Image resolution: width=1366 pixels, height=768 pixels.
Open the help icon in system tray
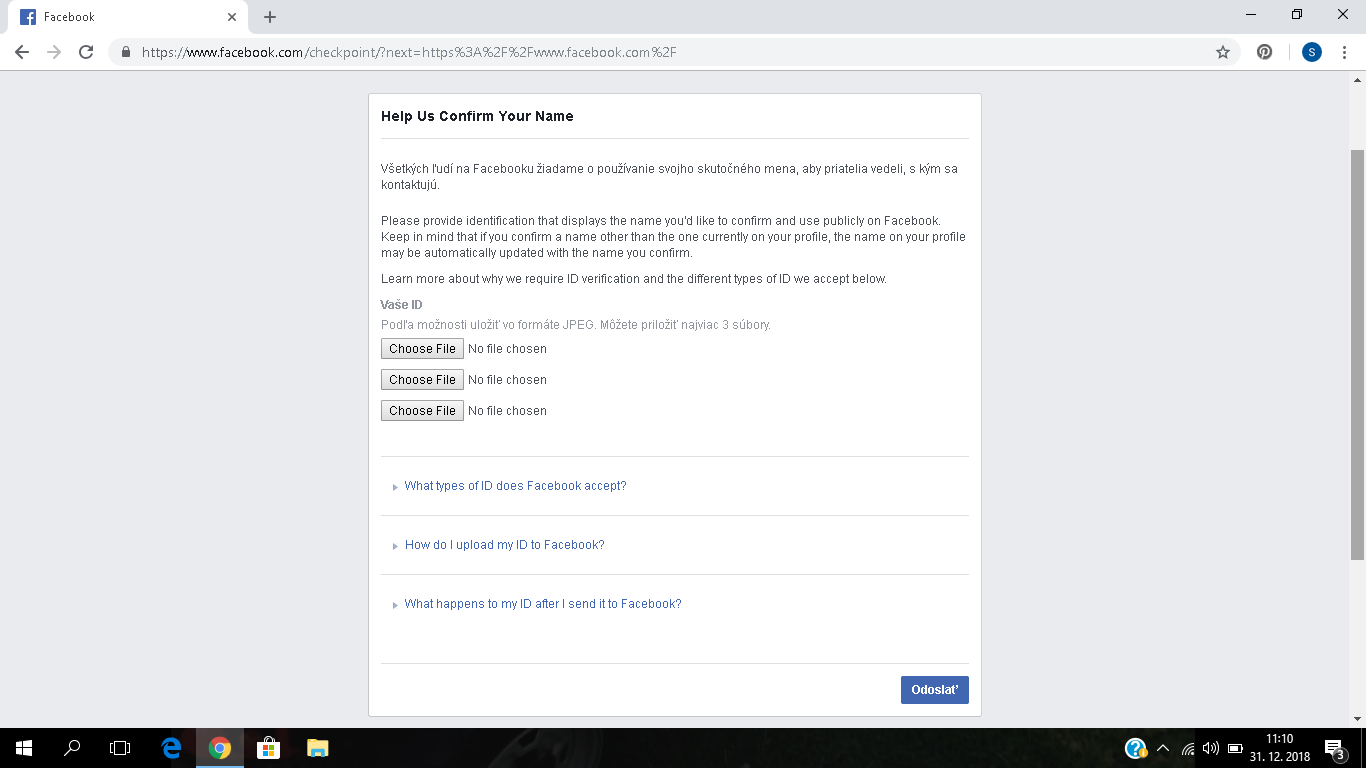[1136, 748]
